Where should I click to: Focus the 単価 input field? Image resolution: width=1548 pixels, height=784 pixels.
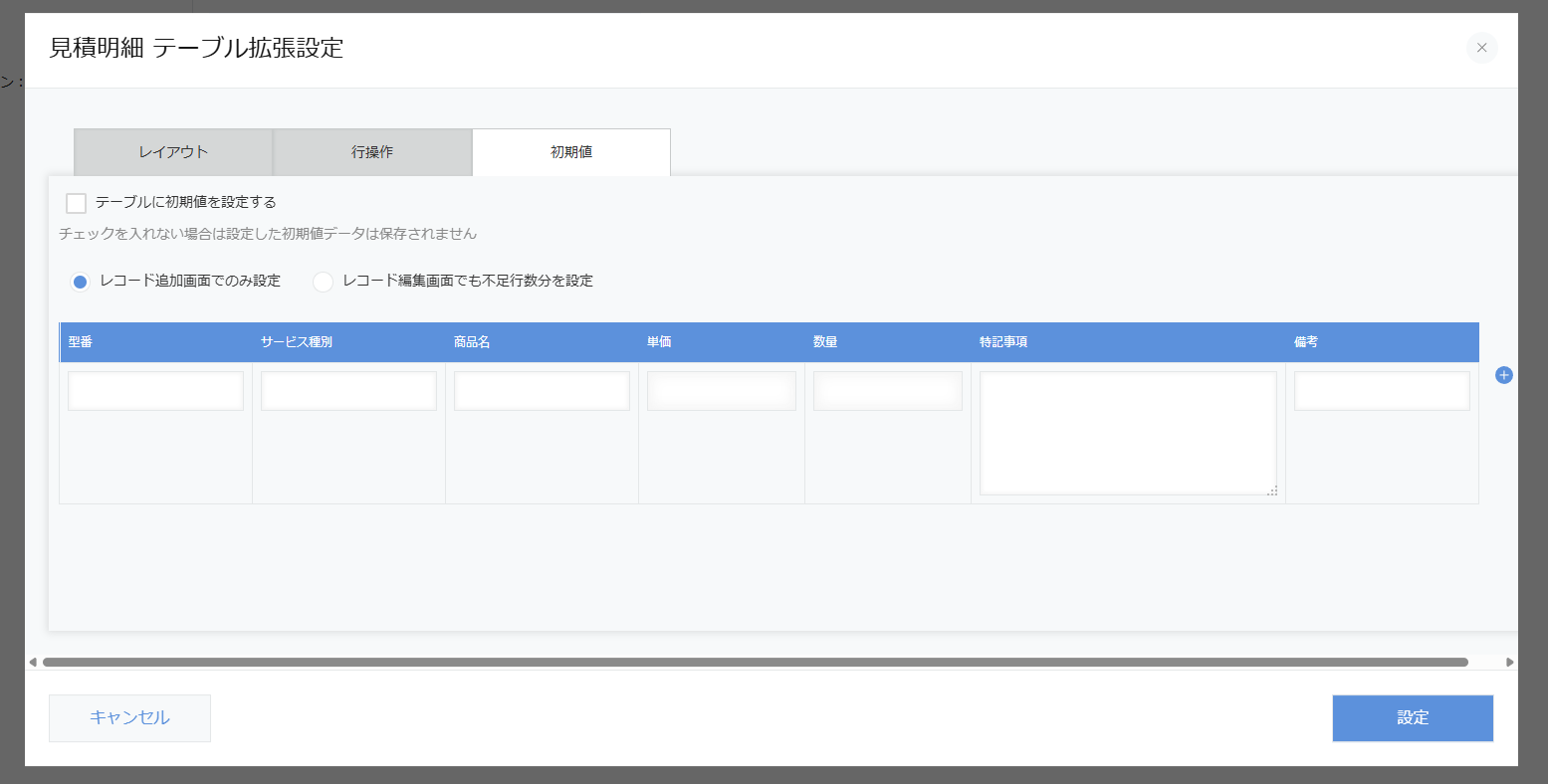tap(721, 391)
